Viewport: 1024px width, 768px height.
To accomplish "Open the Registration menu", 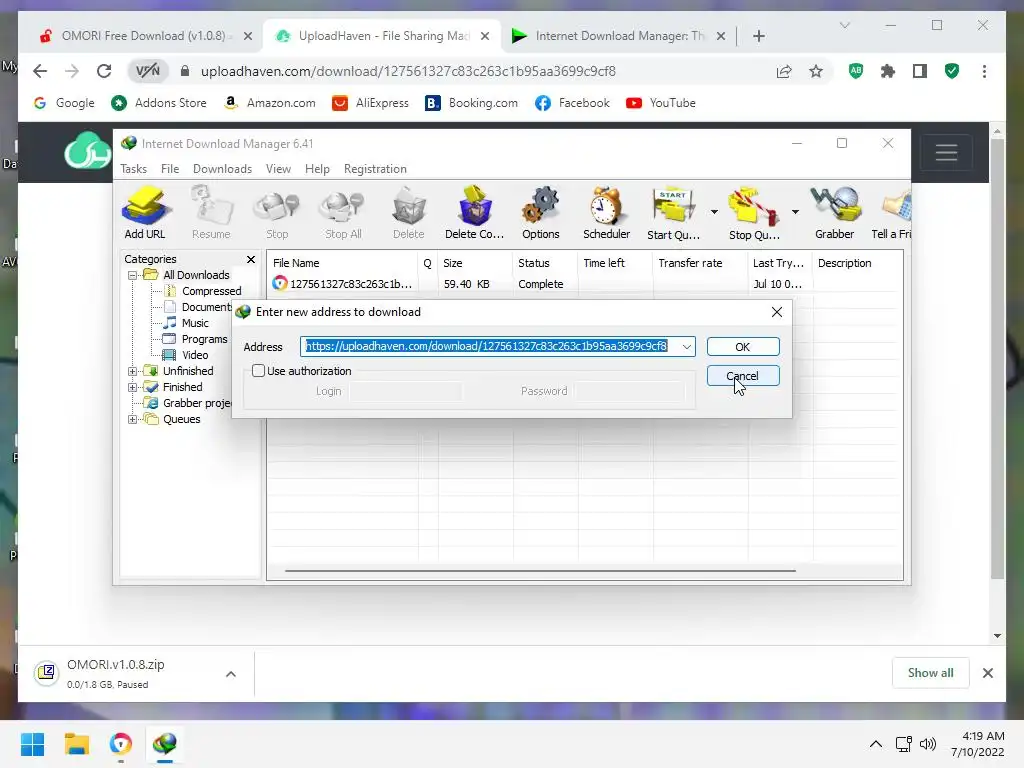I will tap(375, 168).
